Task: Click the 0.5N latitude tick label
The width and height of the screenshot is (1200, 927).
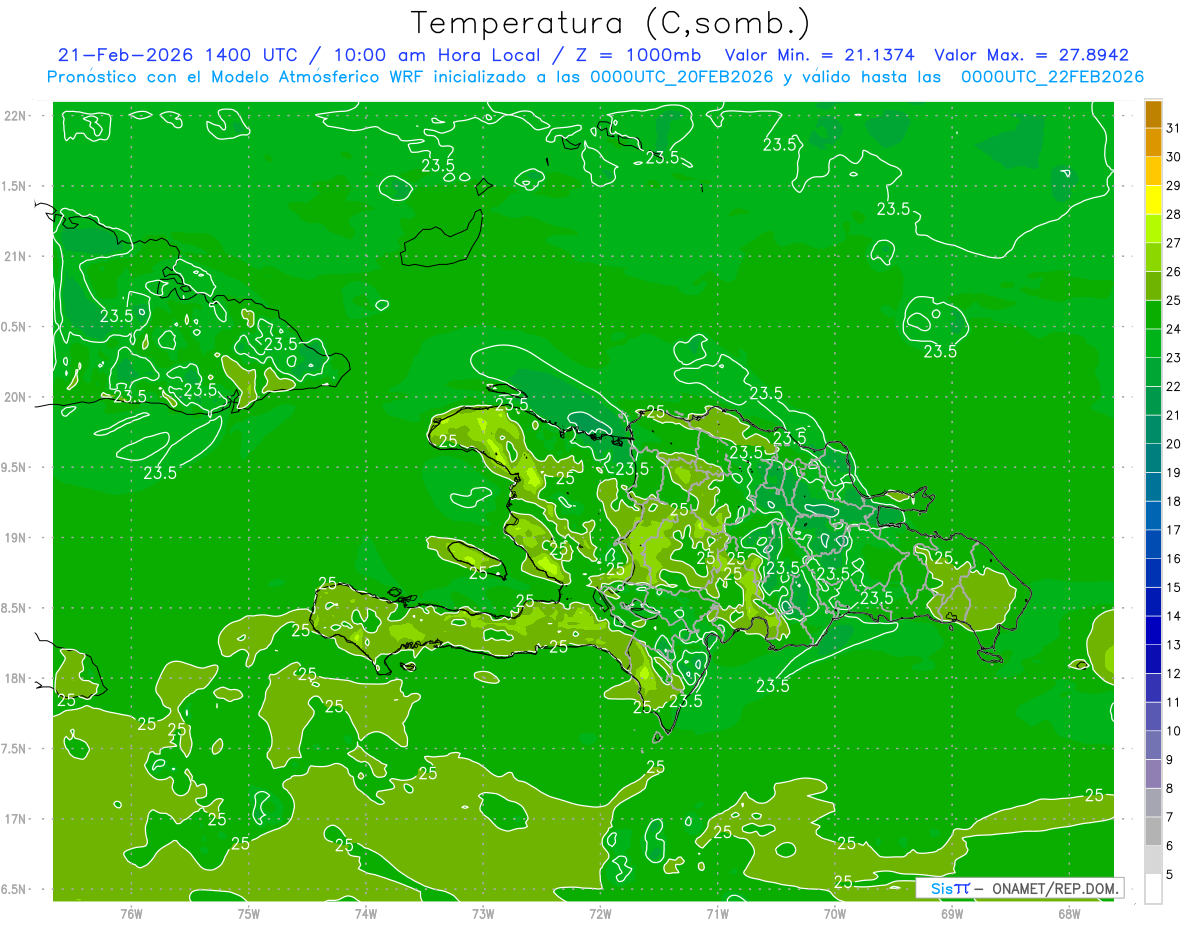Action: [x=12, y=327]
